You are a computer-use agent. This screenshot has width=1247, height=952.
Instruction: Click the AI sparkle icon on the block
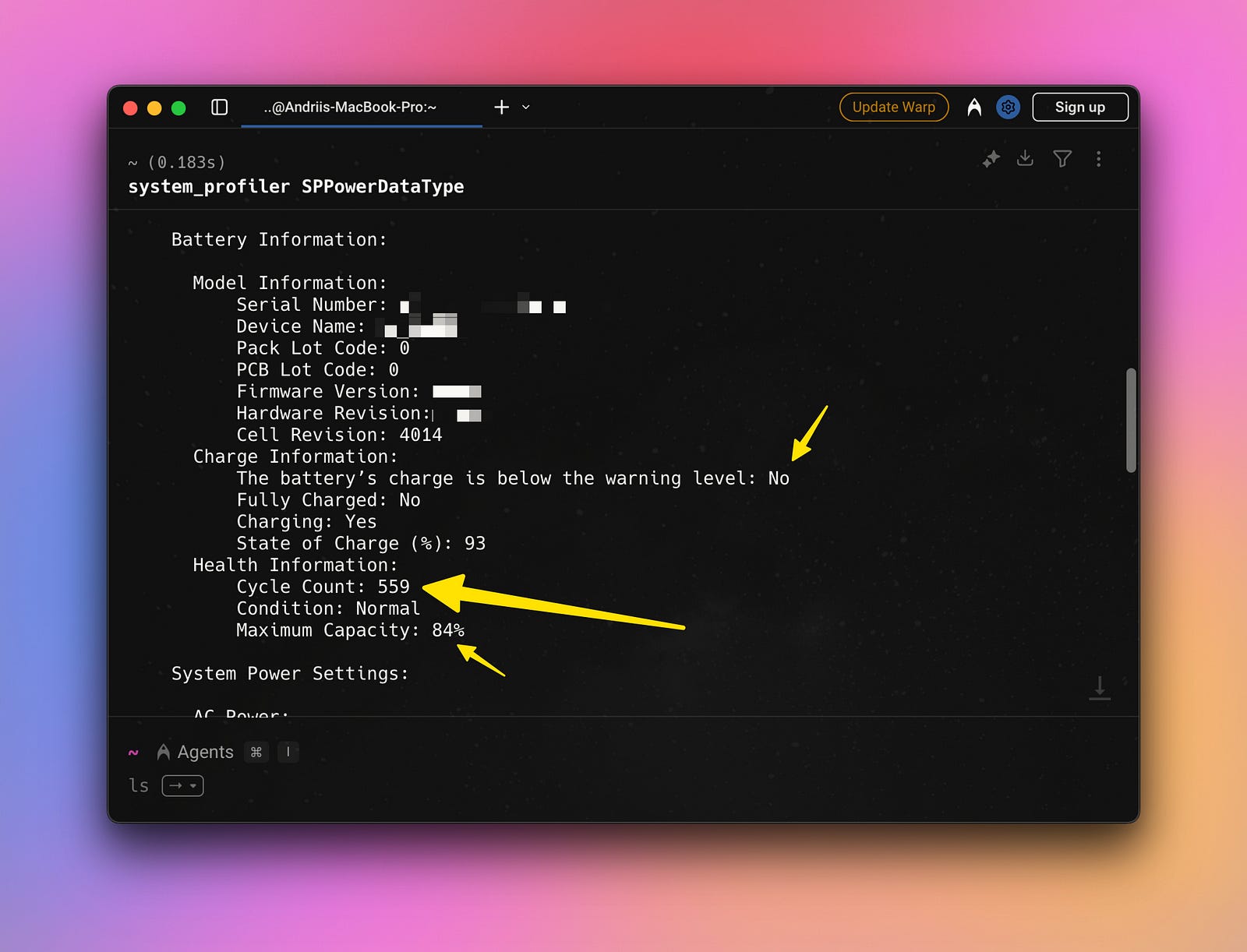[991, 159]
